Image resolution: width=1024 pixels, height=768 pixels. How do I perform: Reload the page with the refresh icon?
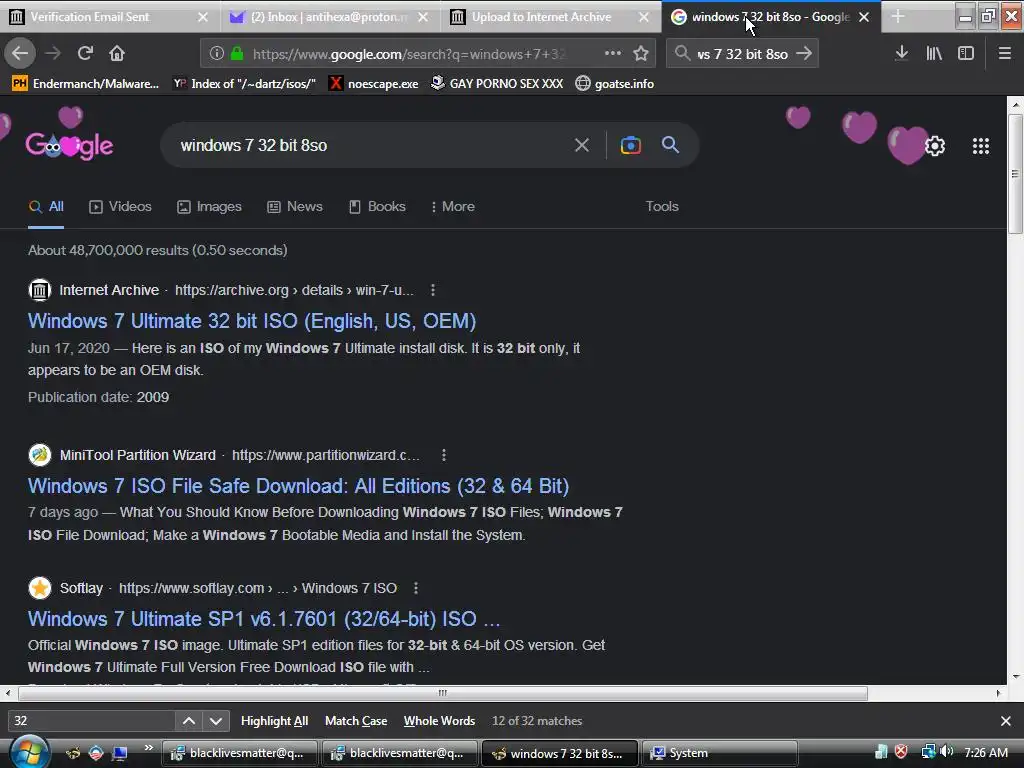point(85,54)
